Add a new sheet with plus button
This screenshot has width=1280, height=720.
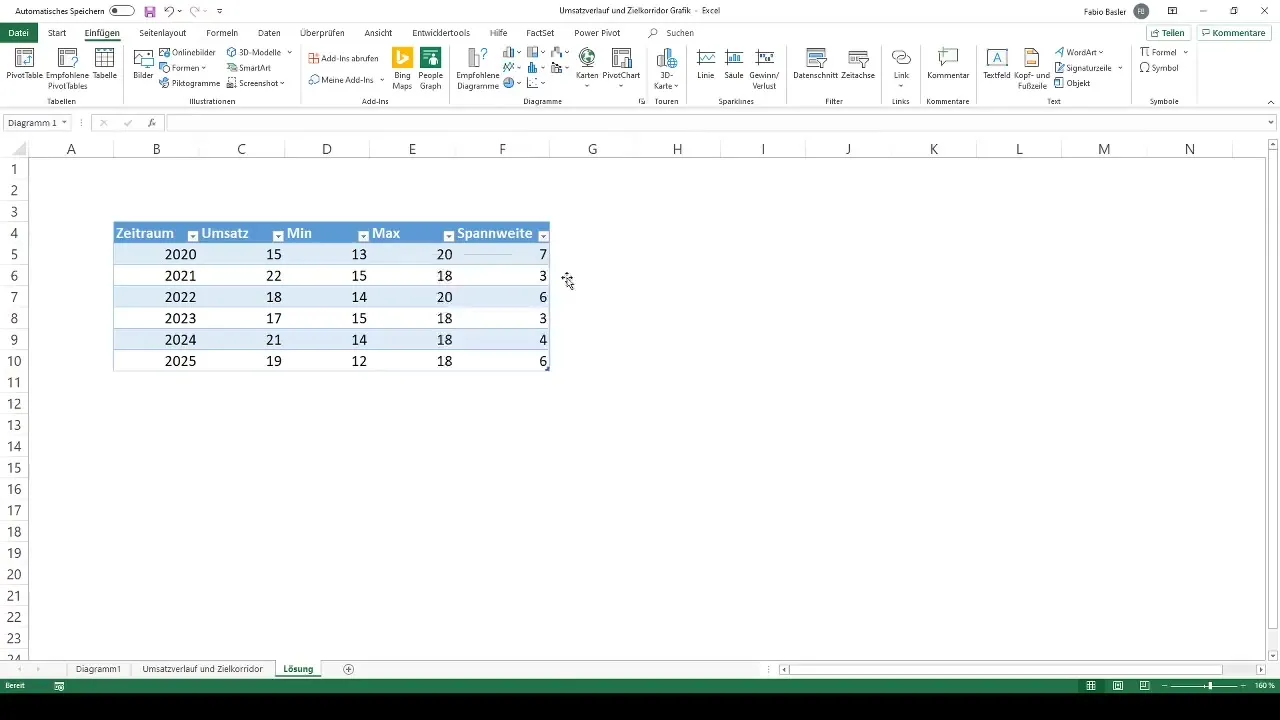(x=348, y=669)
